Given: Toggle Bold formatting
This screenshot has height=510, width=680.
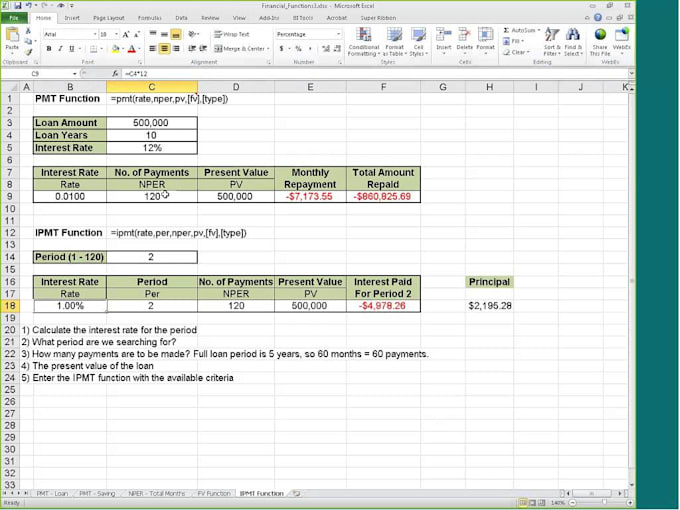Looking at the screenshot, I should pos(49,49).
